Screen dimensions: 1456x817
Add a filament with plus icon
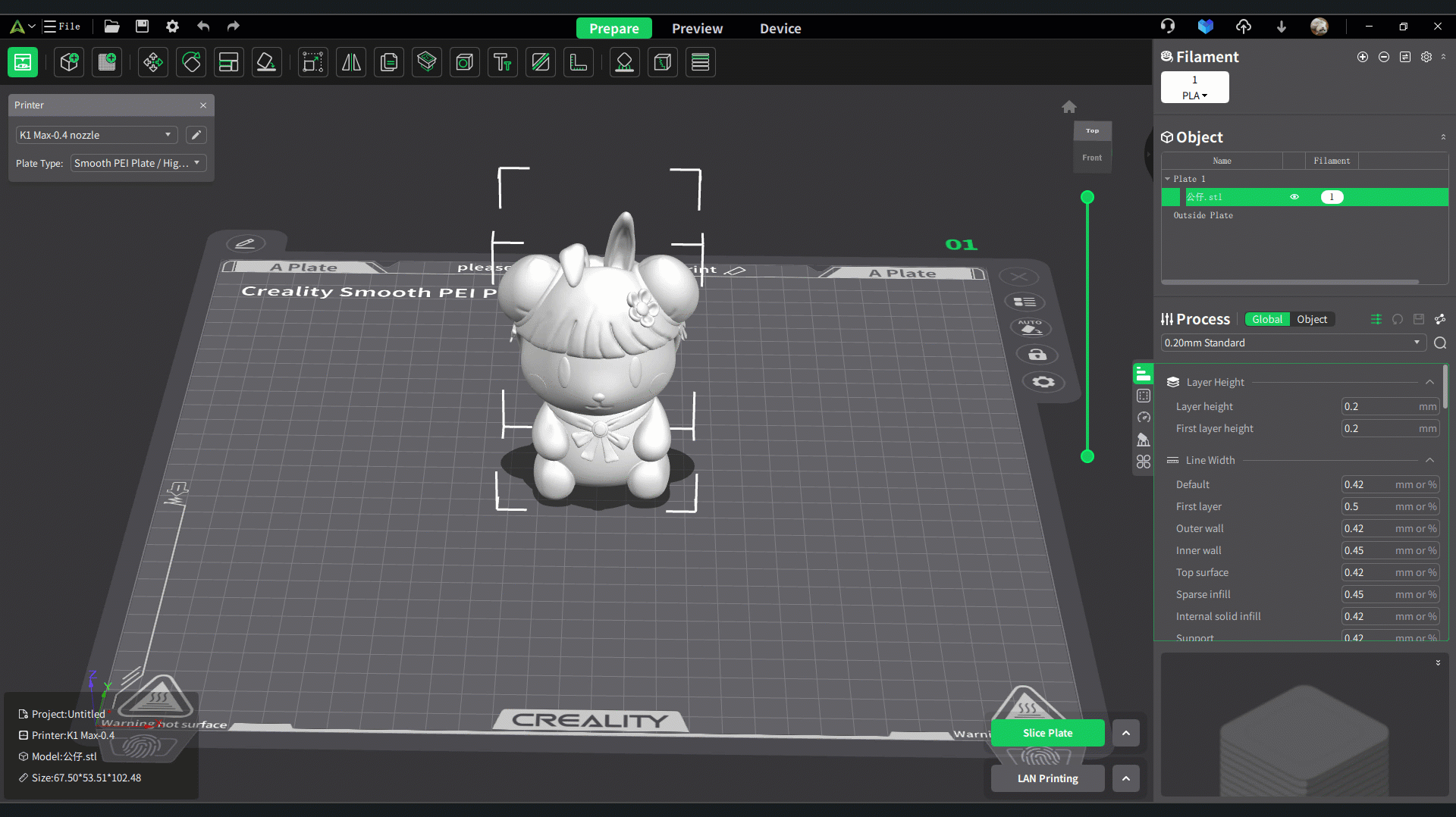click(1363, 57)
